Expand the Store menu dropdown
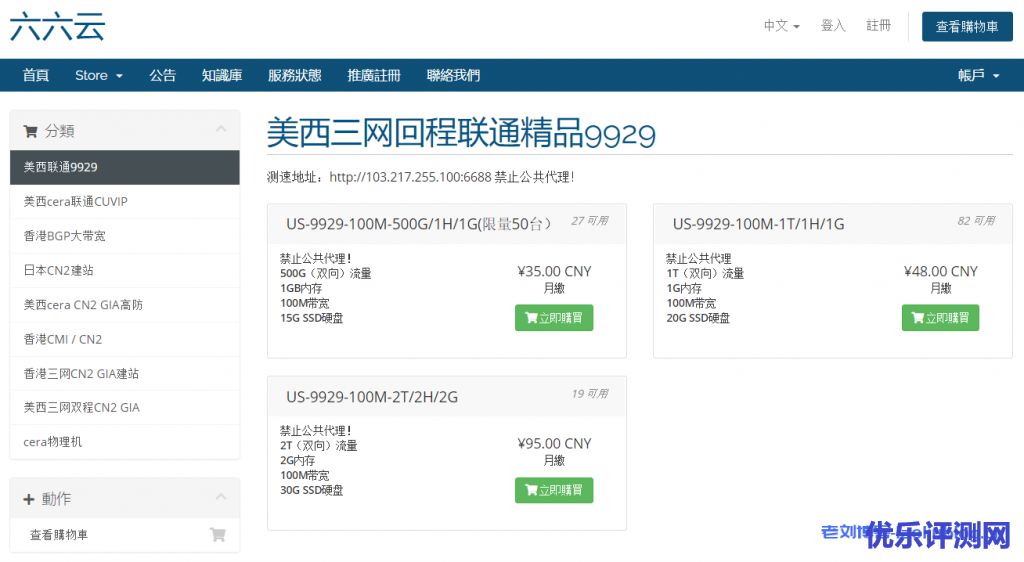This screenshot has height=562, width=1024. [x=98, y=75]
